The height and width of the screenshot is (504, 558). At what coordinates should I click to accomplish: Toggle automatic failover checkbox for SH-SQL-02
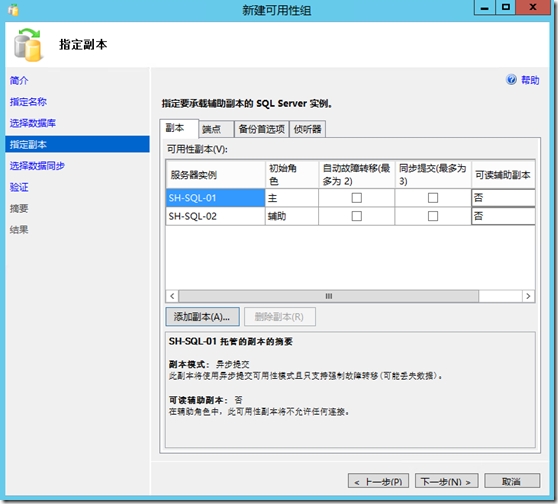(357, 216)
